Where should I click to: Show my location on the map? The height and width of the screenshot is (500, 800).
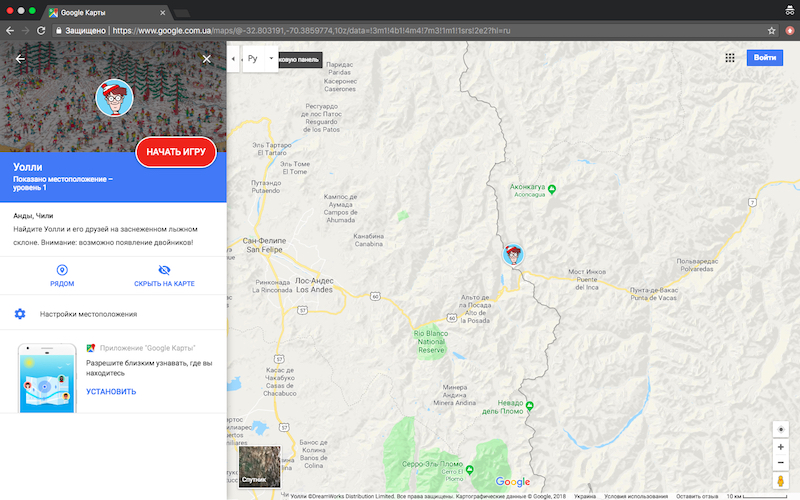(781, 430)
